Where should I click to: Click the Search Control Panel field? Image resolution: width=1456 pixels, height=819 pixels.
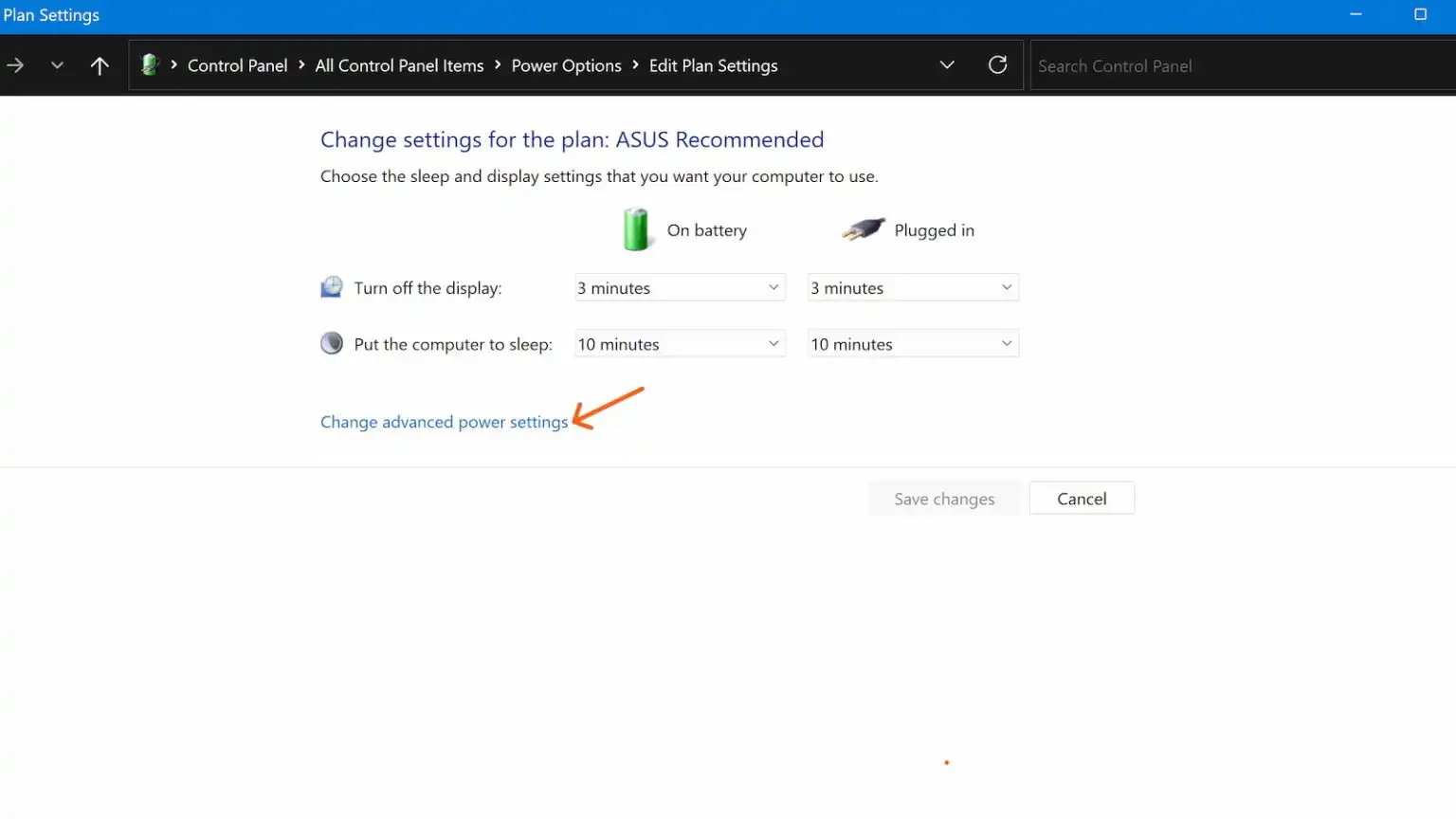click(x=1232, y=65)
